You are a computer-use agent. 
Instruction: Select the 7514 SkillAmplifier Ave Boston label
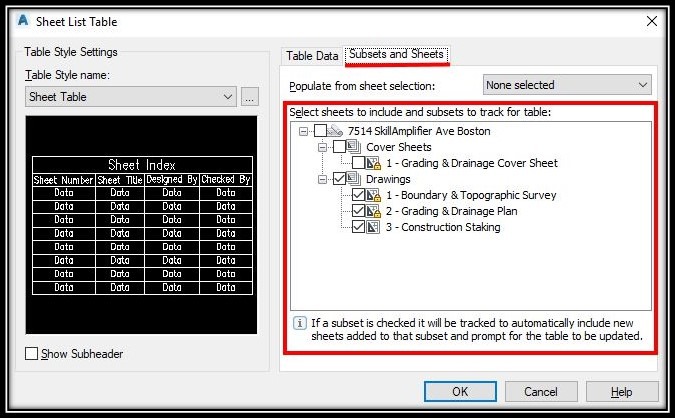pyautogui.click(x=419, y=131)
